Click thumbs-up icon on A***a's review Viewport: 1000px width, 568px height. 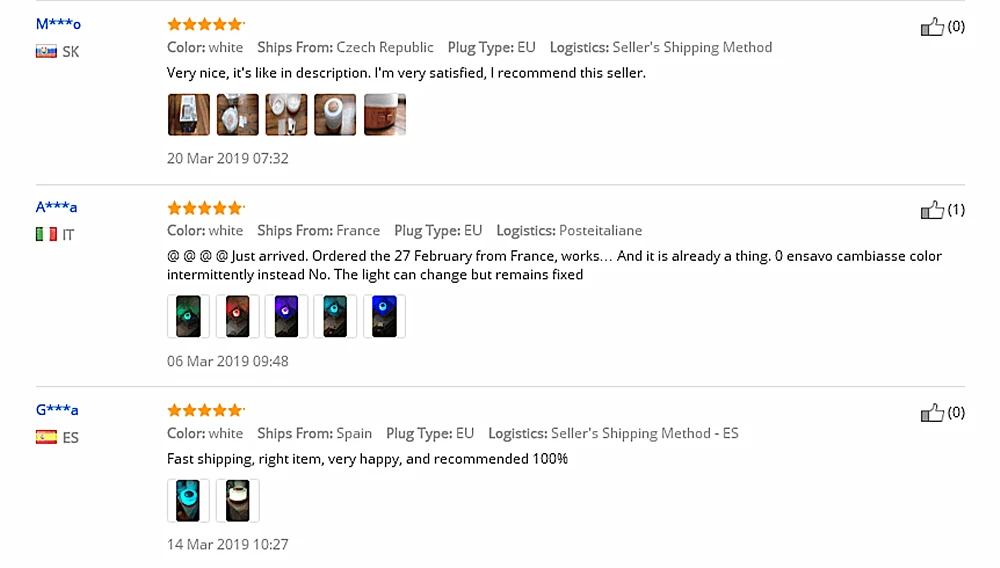(932, 210)
